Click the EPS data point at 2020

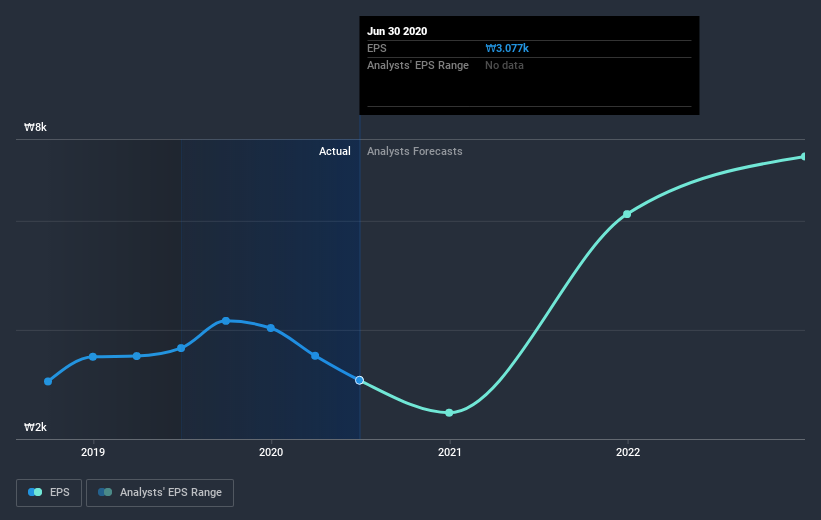pos(271,328)
